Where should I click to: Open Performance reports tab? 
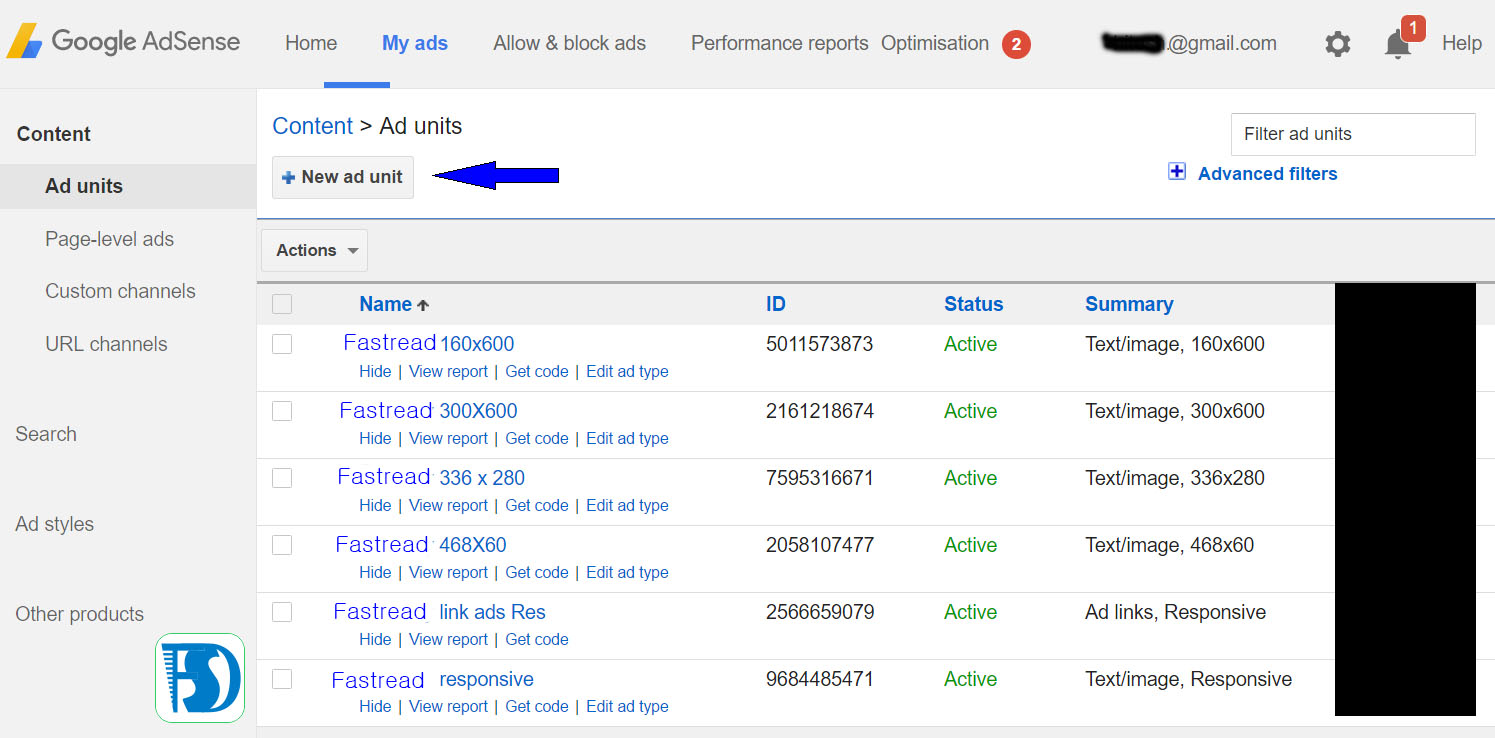point(779,43)
